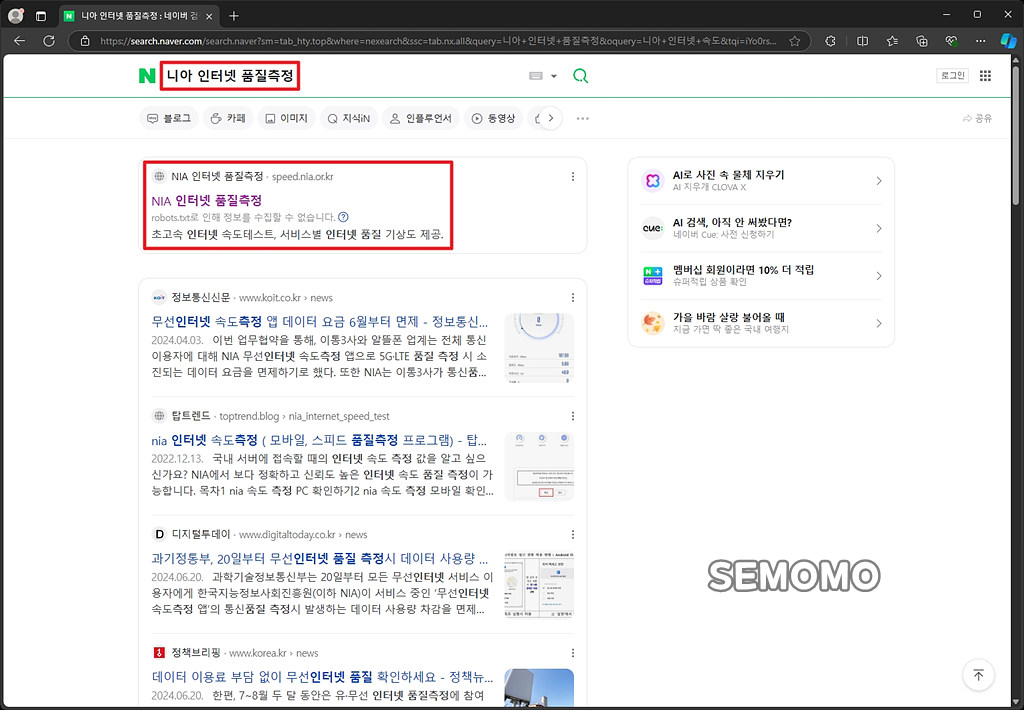Open the NIA 인터넷 품질측정 result title

206,201
